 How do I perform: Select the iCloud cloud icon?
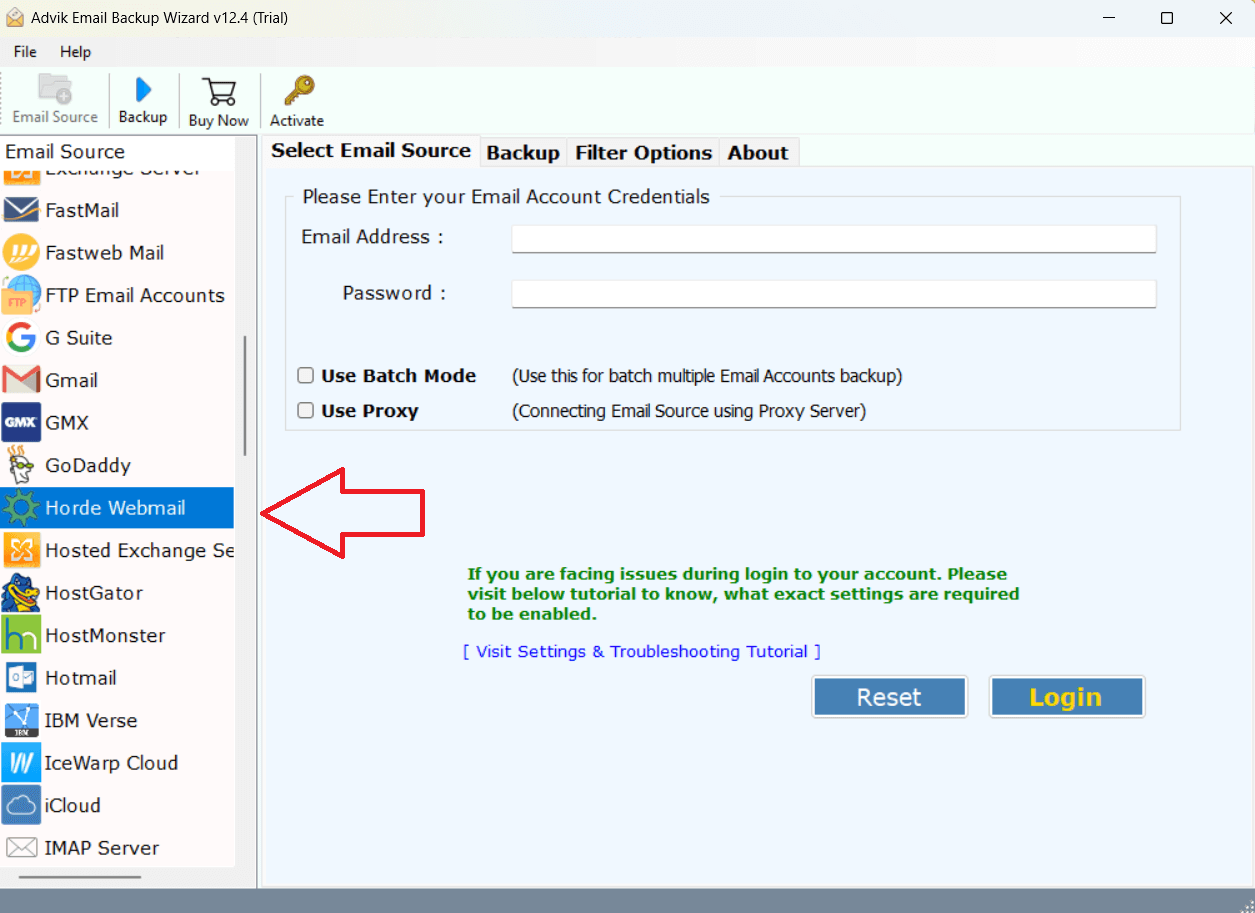click(x=21, y=805)
